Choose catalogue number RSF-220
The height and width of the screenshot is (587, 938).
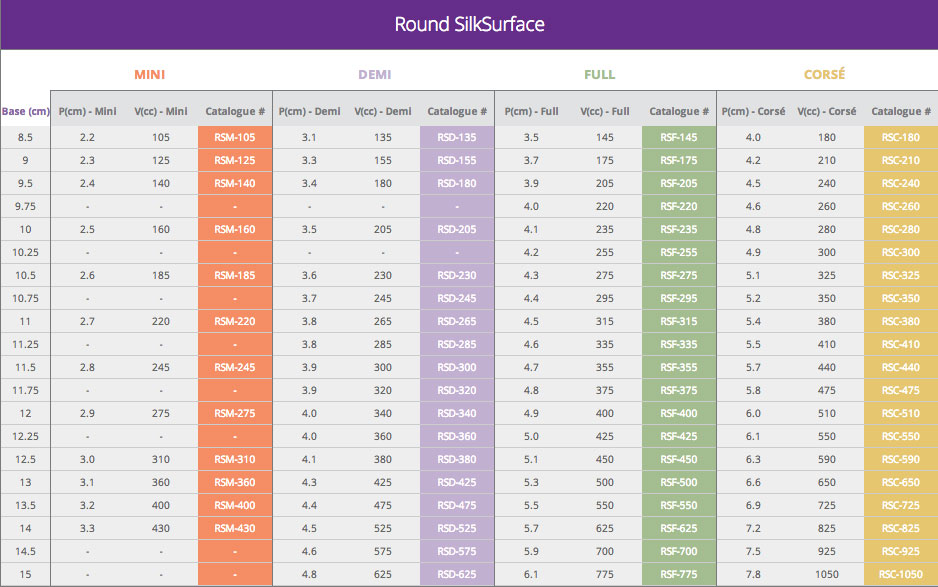tap(679, 207)
